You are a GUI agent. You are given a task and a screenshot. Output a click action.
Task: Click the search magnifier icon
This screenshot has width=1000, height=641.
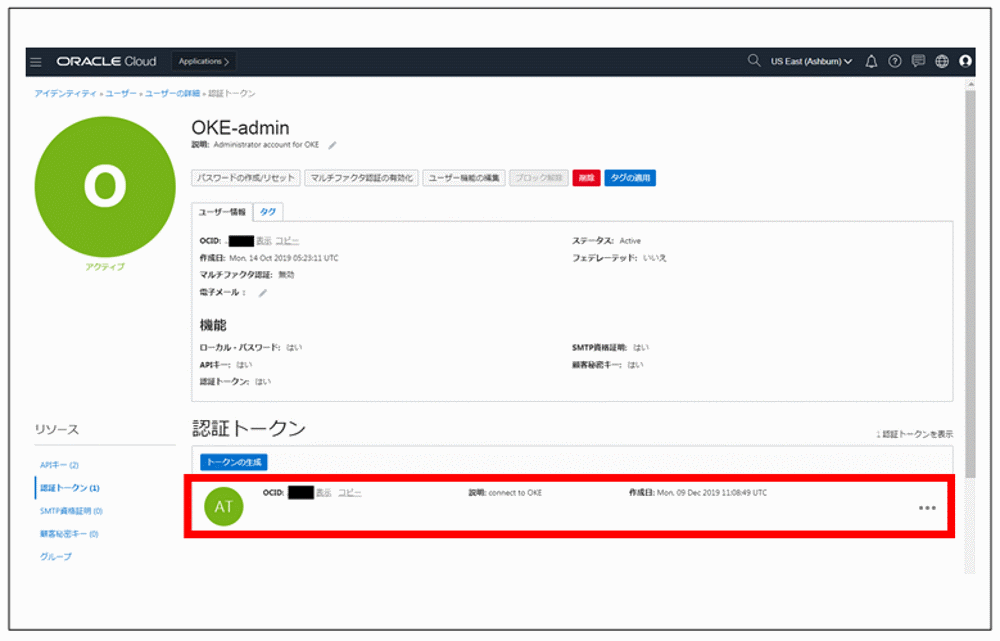[x=752, y=61]
